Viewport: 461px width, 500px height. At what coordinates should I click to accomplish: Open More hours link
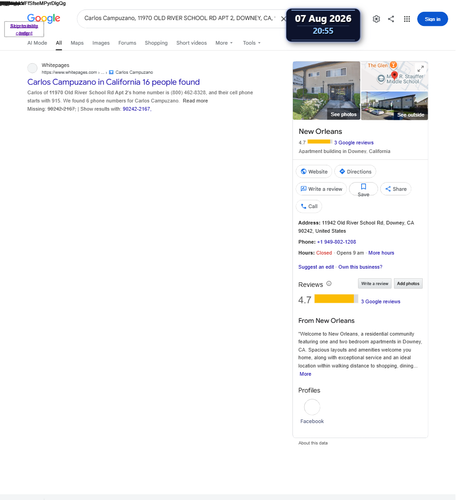[381, 253]
